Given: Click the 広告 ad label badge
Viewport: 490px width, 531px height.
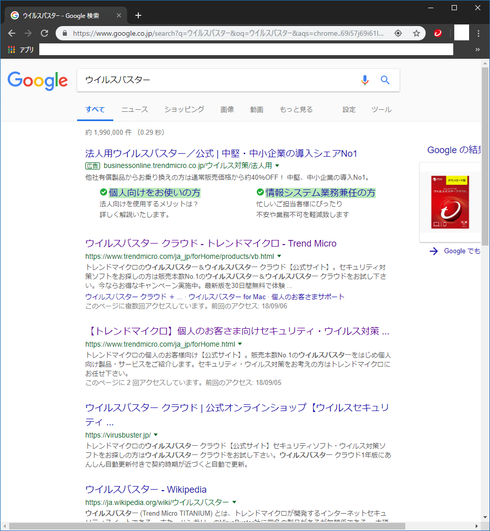Looking at the screenshot, I should pos(92,166).
